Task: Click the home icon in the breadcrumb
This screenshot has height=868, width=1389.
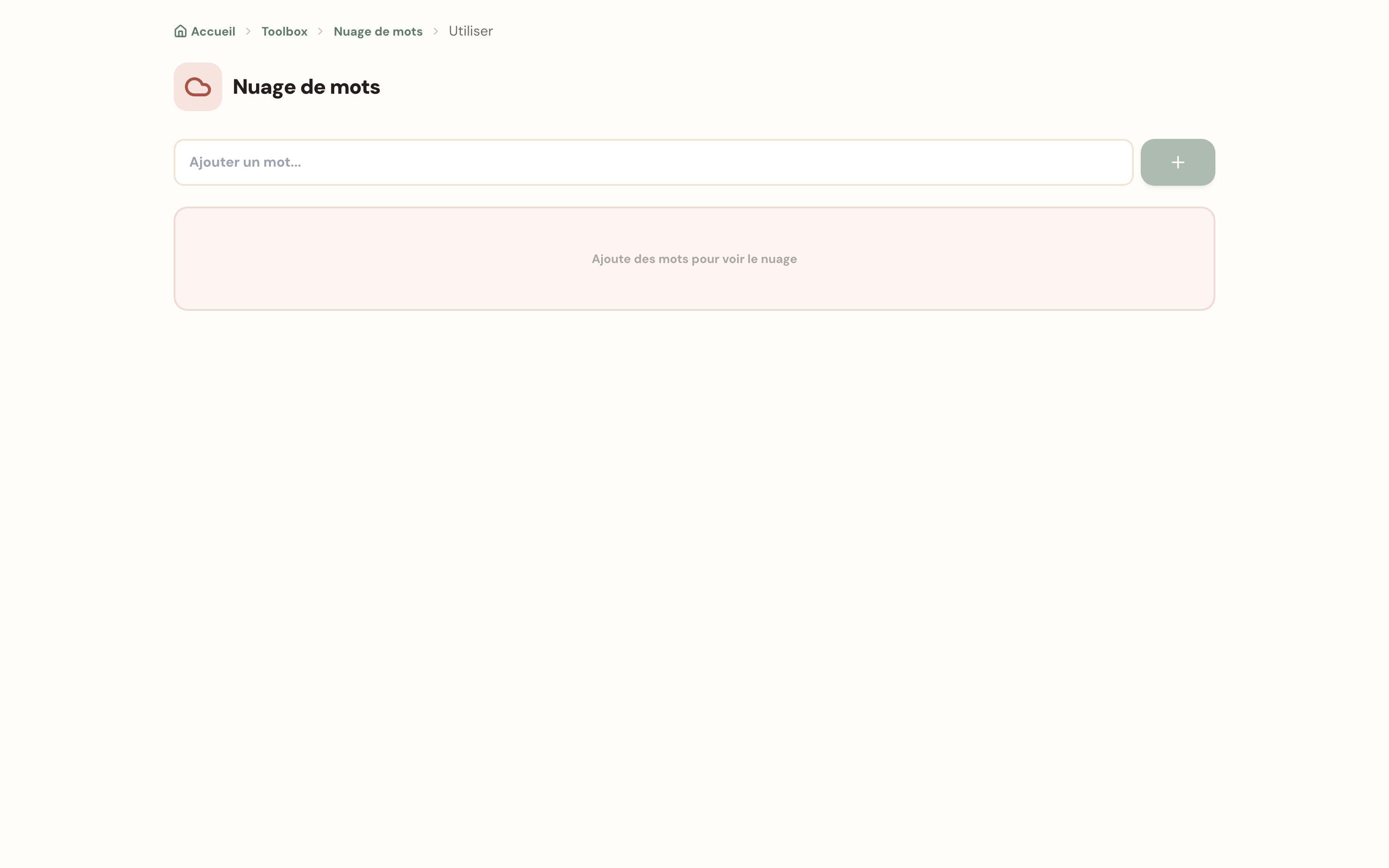Action: (x=180, y=31)
